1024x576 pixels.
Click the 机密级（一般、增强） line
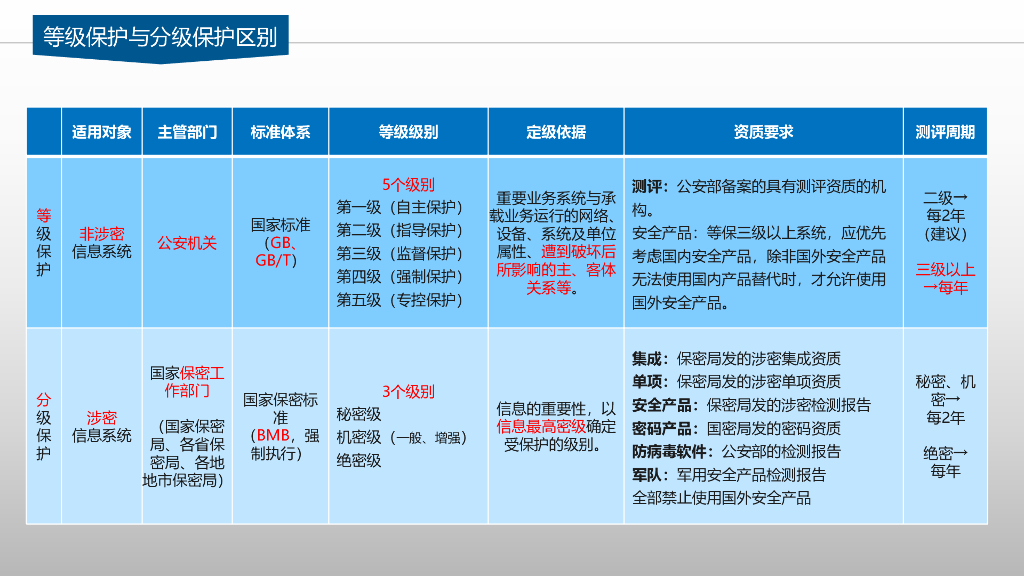point(402,438)
